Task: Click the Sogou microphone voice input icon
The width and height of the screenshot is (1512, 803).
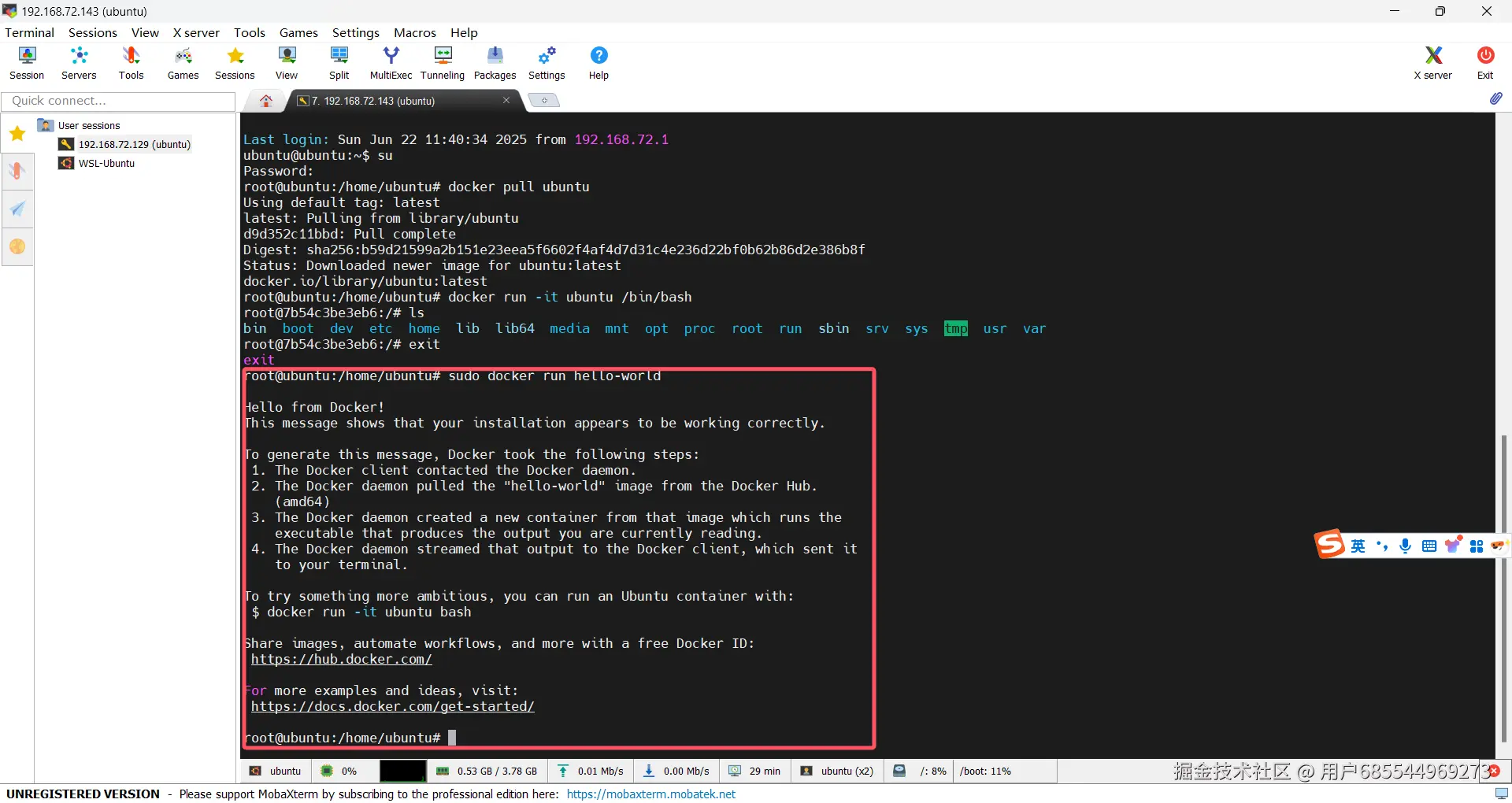Action: (1406, 546)
